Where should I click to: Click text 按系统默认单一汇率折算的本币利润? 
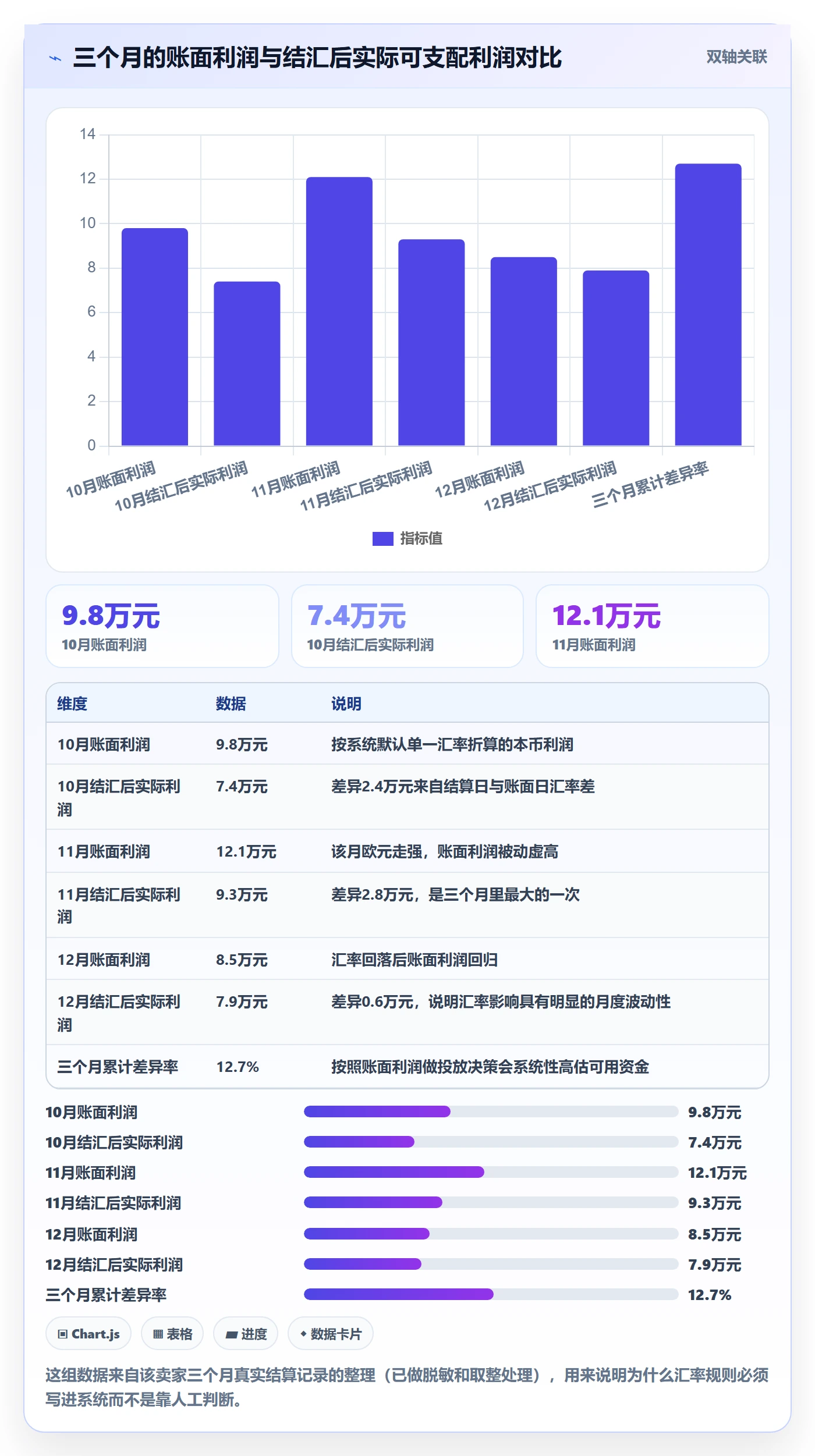coord(452,744)
